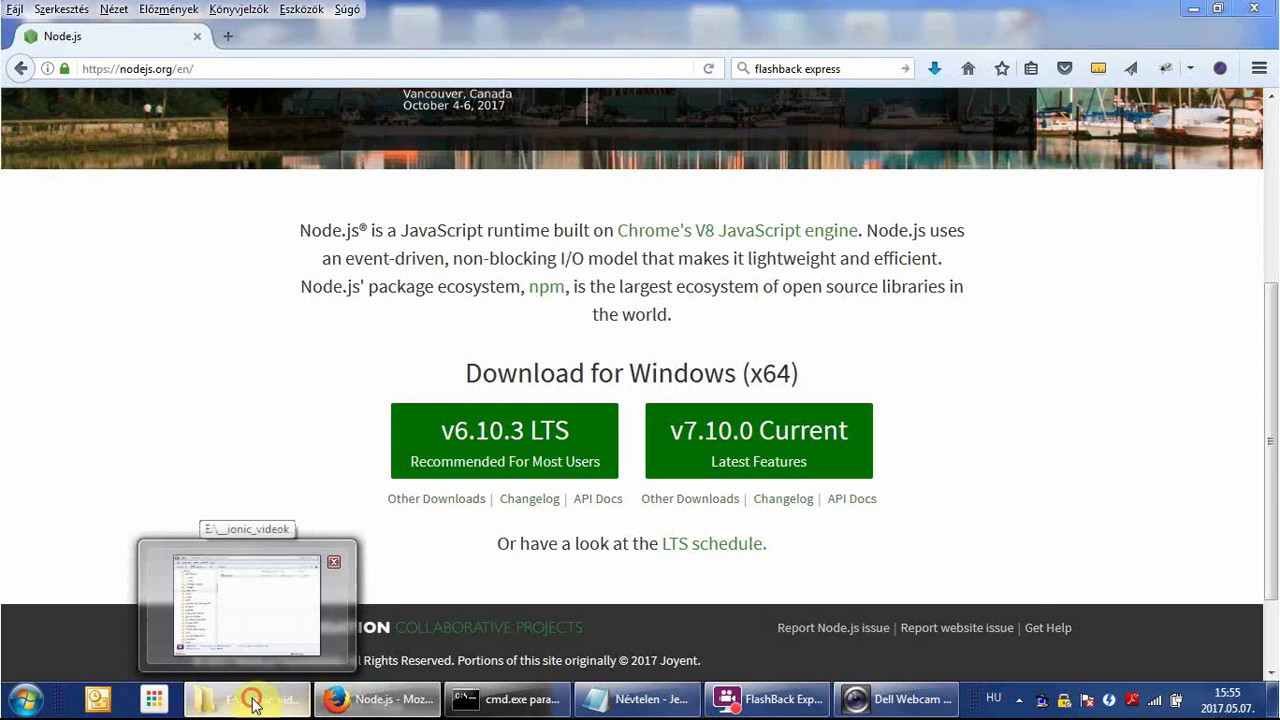Click Report Node.js issue
Screen dimensions: 1280x720
coord(833,628)
